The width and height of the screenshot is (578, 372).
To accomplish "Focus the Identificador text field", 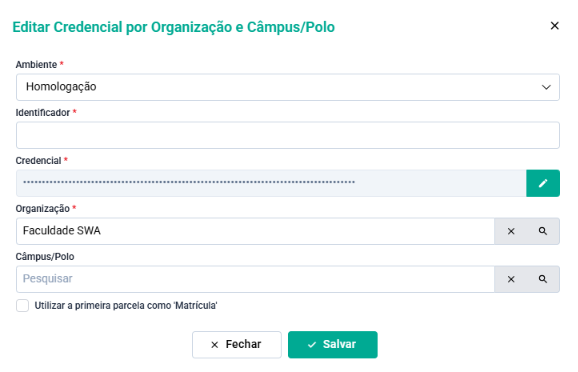I will click(x=288, y=135).
